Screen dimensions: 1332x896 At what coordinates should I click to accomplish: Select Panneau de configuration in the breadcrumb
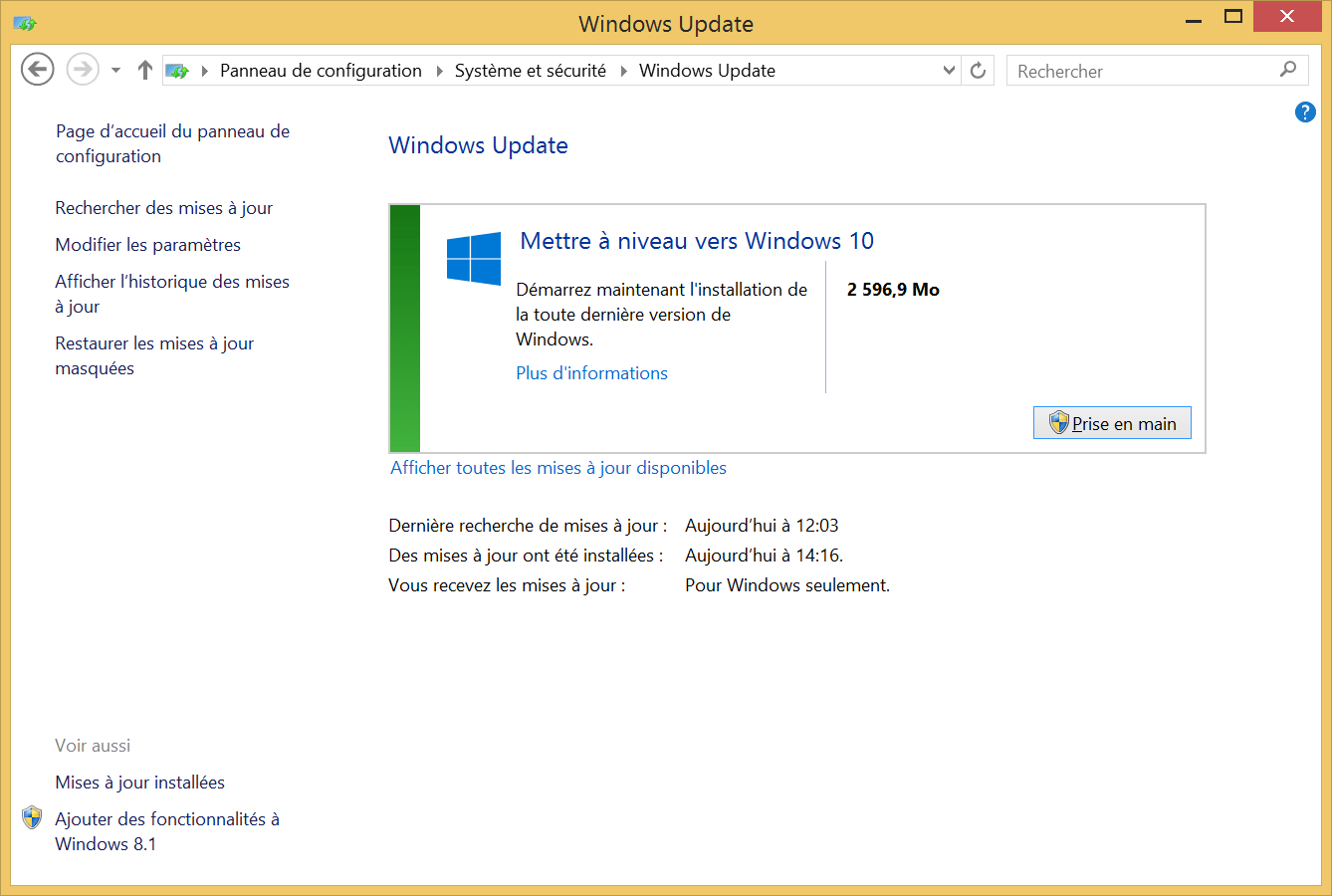tap(321, 71)
